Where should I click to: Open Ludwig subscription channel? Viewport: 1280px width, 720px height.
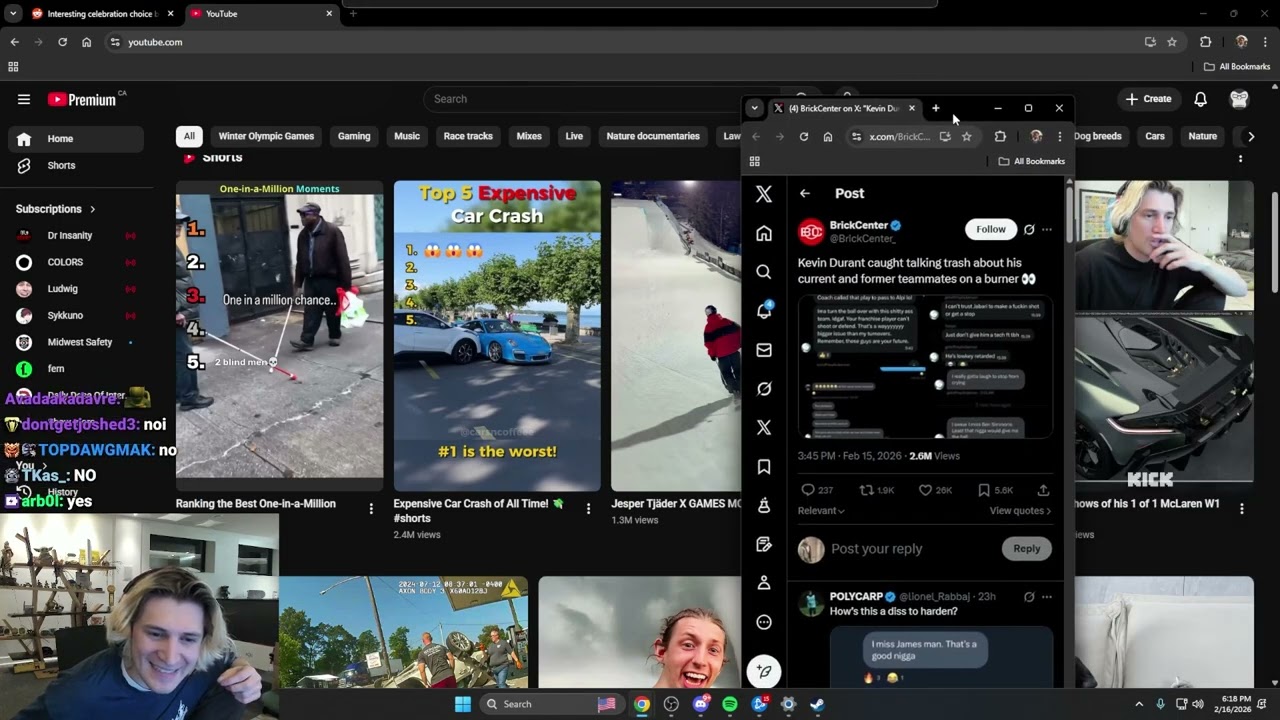[75, 289]
